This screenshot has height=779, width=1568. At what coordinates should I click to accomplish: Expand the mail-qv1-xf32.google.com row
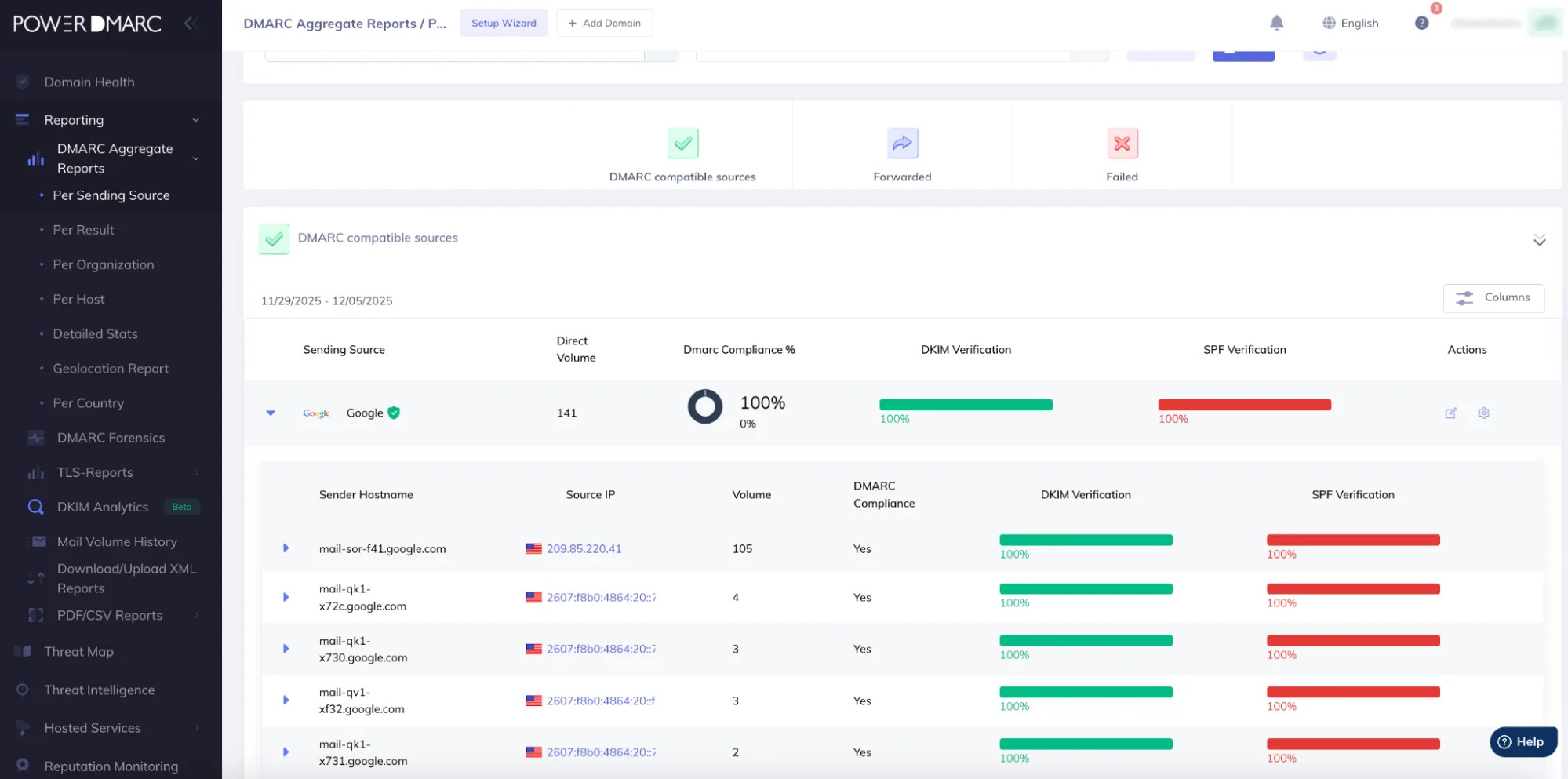pyautogui.click(x=286, y=700)
